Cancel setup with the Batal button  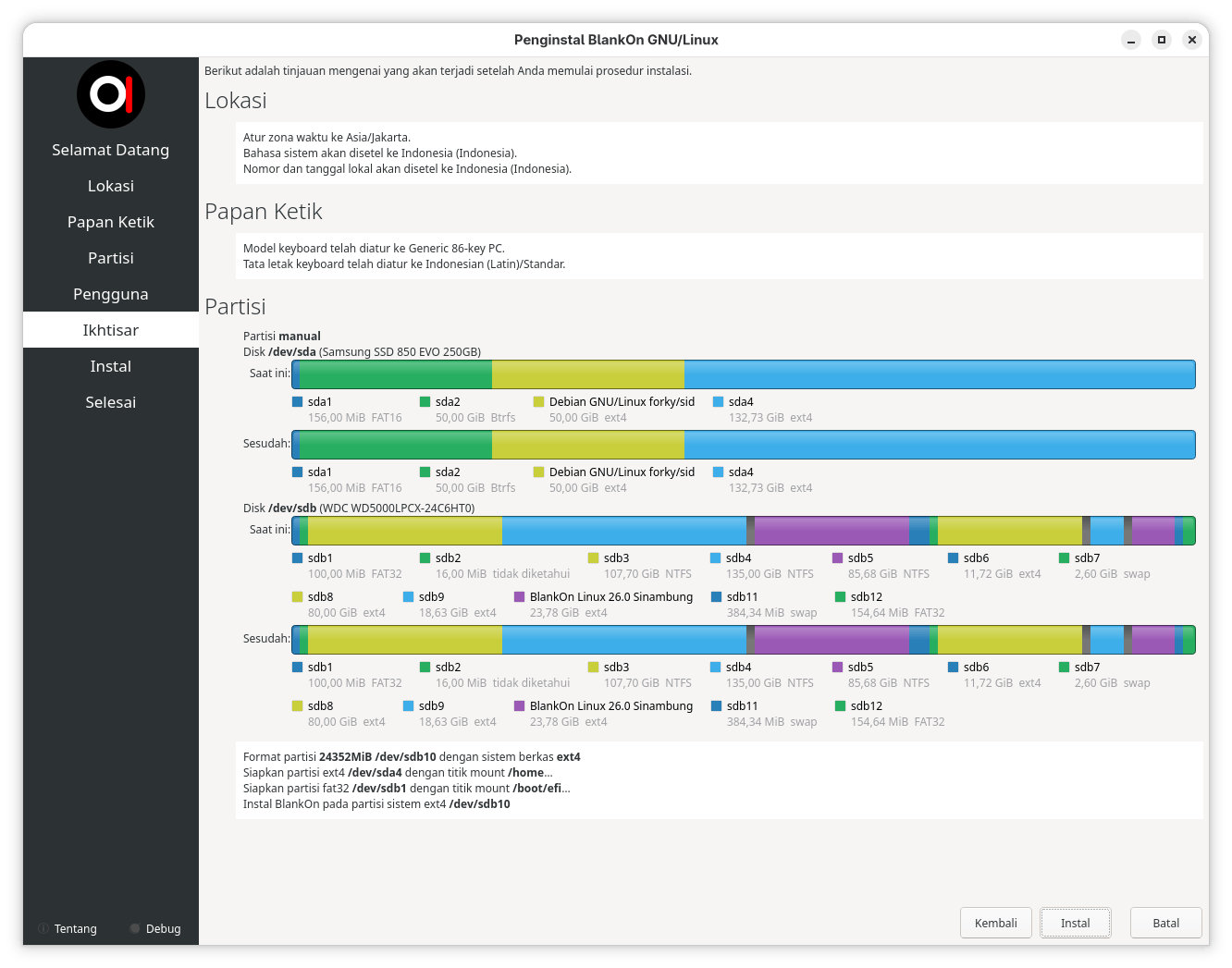click(1166, 923)
